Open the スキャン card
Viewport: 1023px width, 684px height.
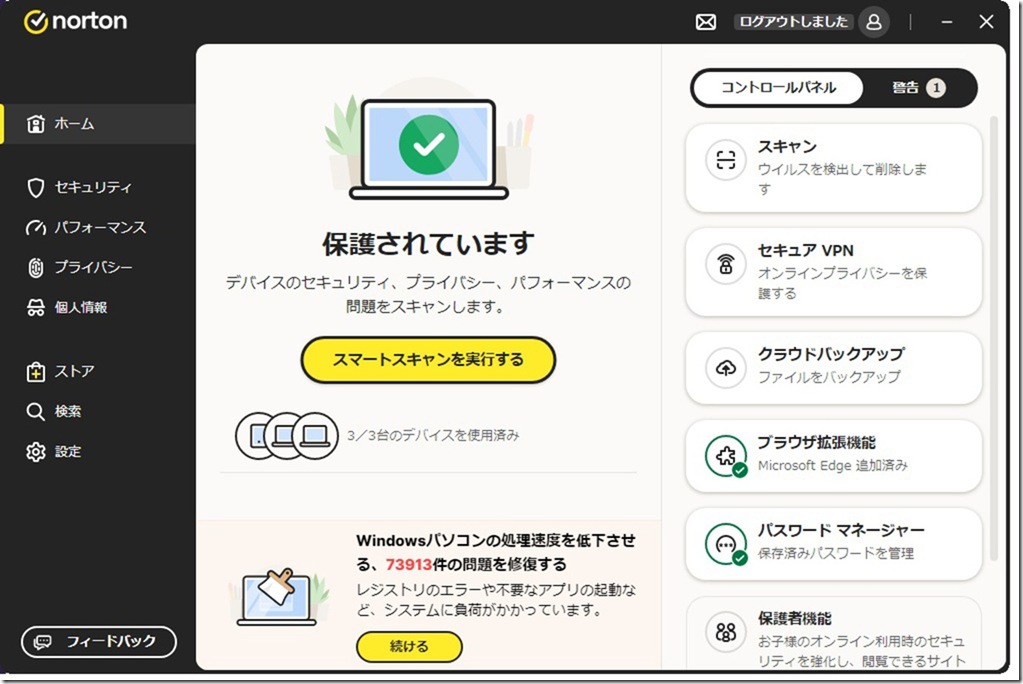(834, 168)
